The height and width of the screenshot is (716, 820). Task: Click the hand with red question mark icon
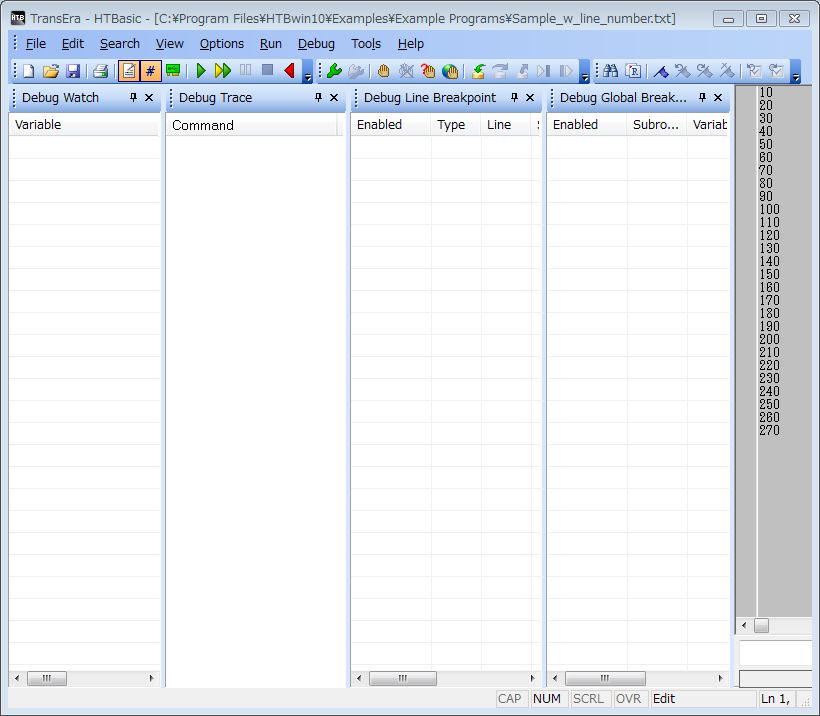(x=428, y=71)
